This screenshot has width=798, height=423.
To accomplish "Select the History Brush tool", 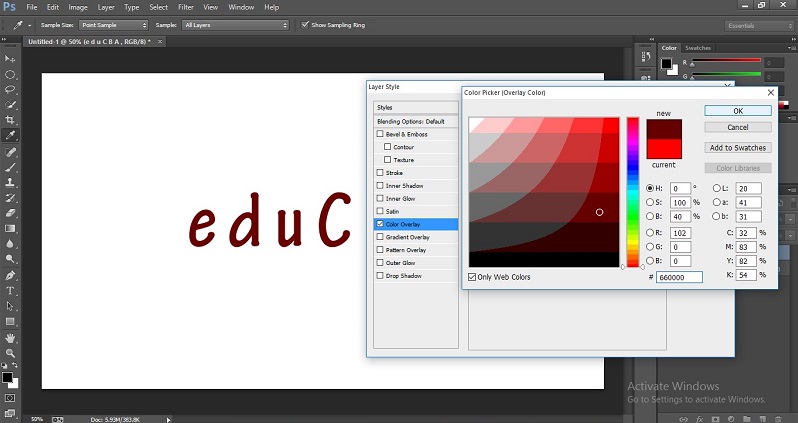I will click(x=10, y=198).
